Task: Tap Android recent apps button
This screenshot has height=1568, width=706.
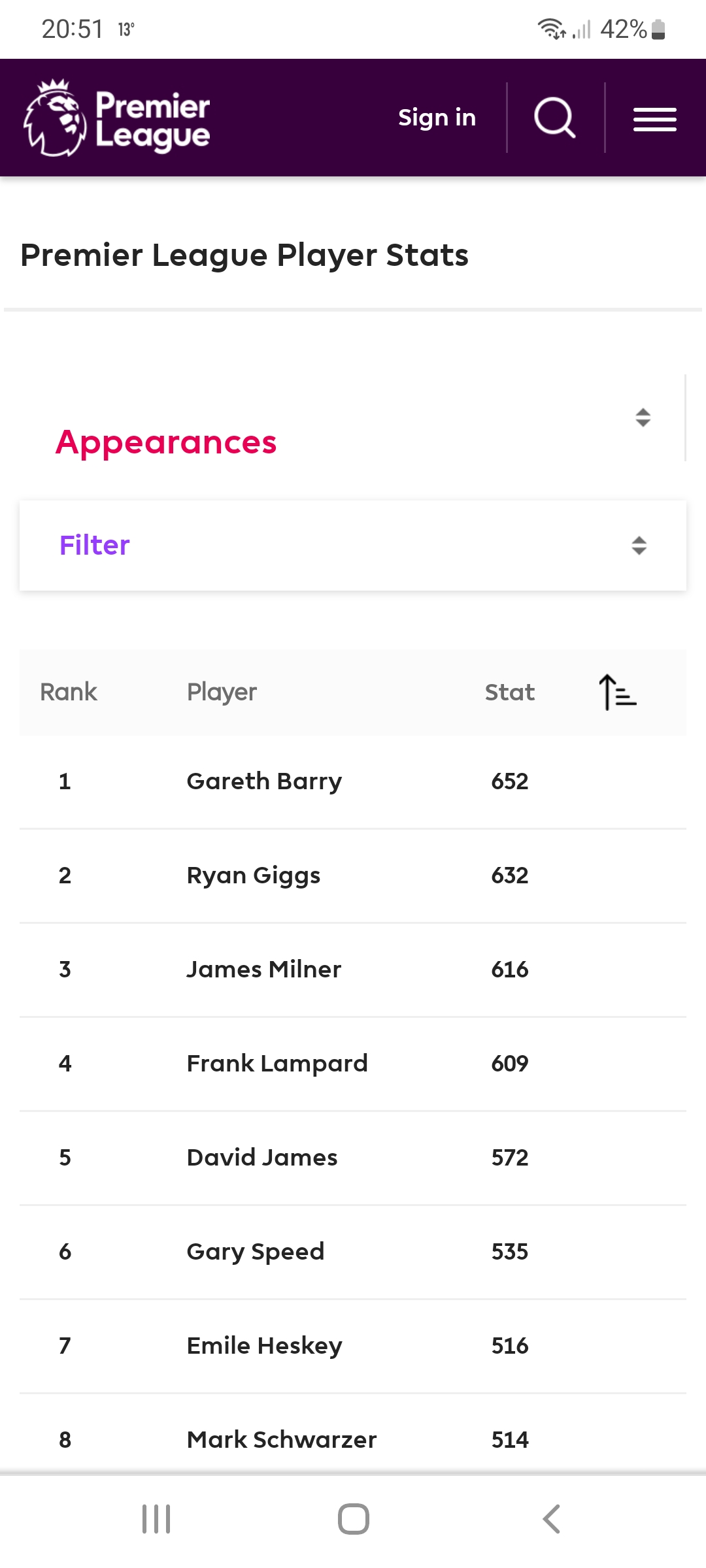Action: [x=156, y=1519]
